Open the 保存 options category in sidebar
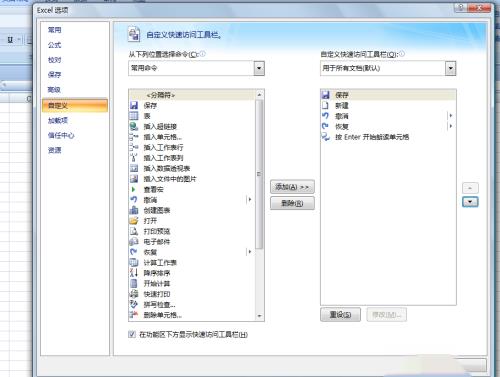 pyautogui.click(x=55, y=75)
